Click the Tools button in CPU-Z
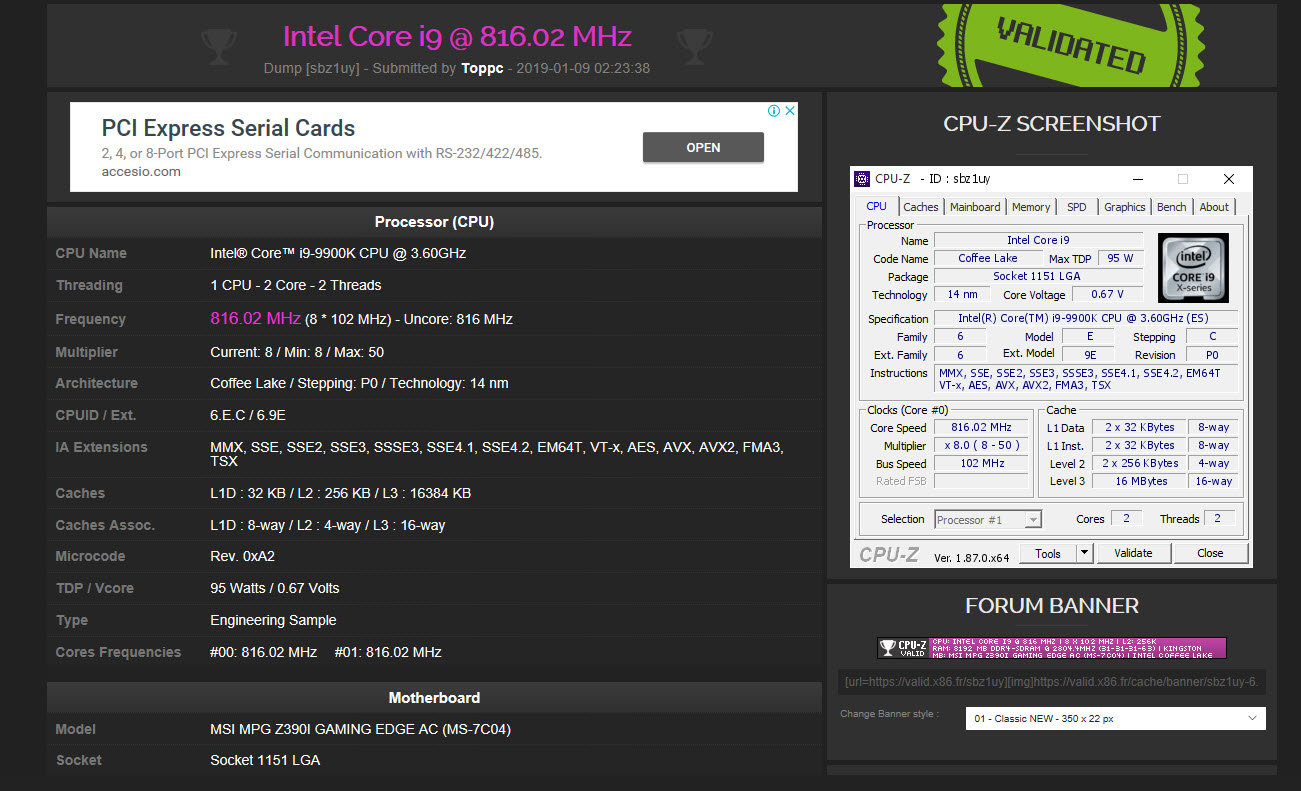 point(1048,553)
